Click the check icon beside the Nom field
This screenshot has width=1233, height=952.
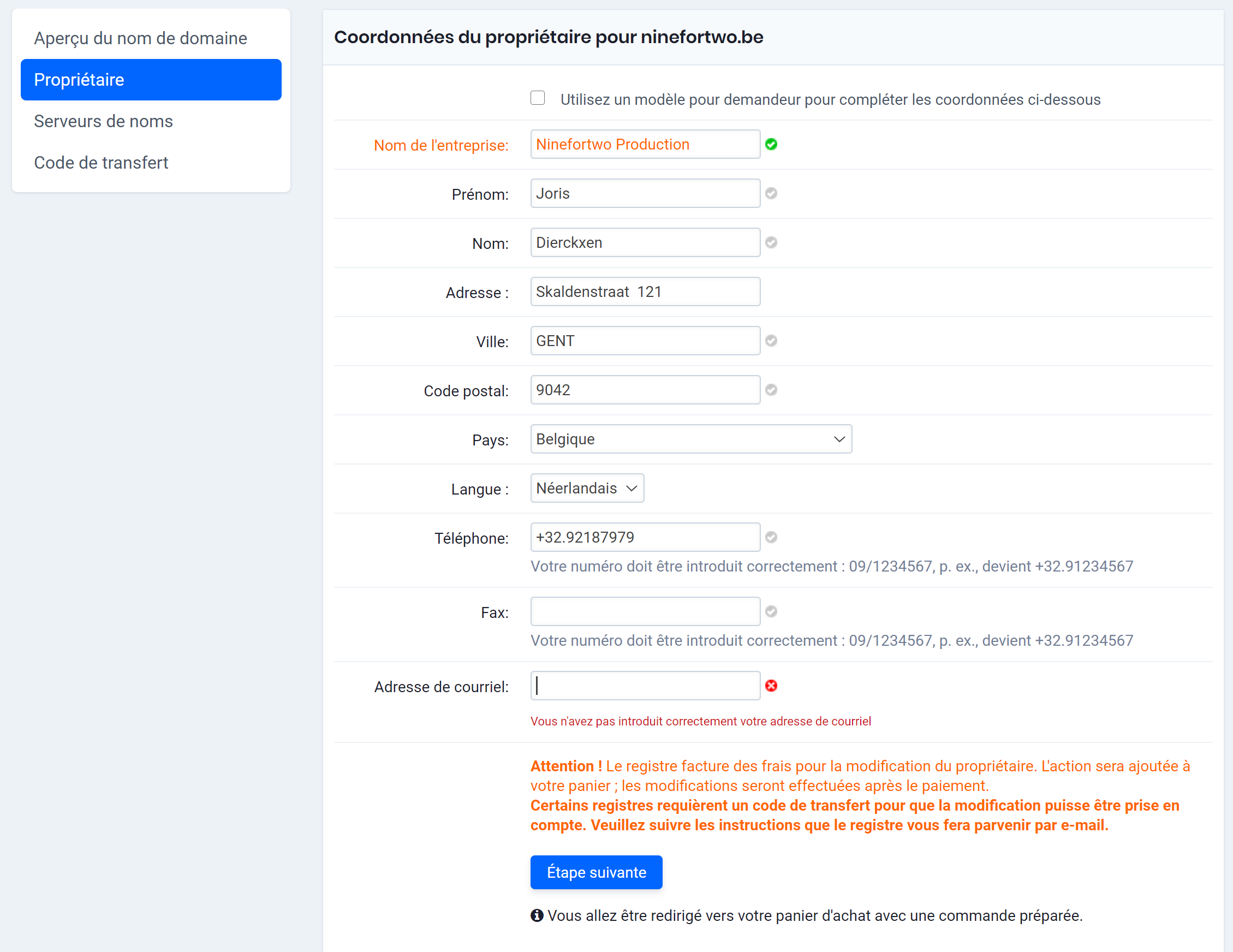[x=772, y=242]
